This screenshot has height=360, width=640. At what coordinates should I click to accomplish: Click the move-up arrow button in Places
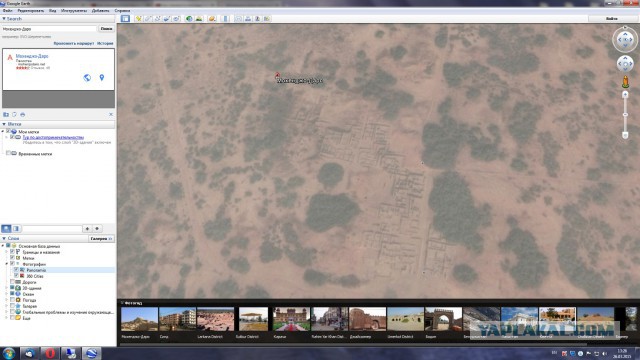pyautogui.click(x=87, y=229)
